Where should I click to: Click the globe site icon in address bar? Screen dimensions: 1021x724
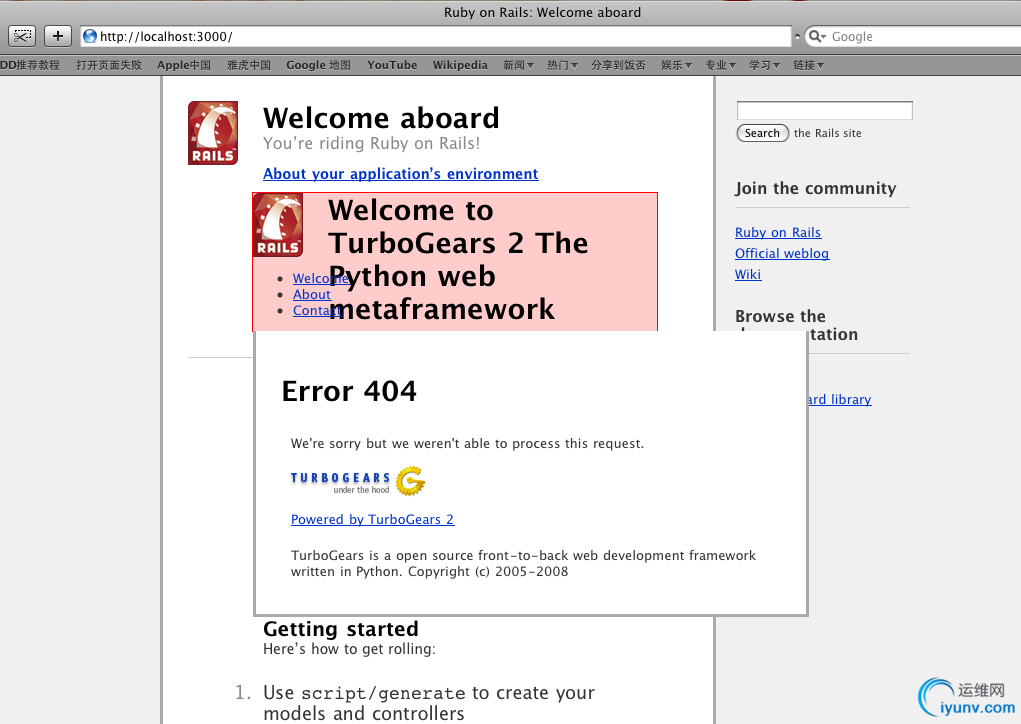click(x=90, y=36)
